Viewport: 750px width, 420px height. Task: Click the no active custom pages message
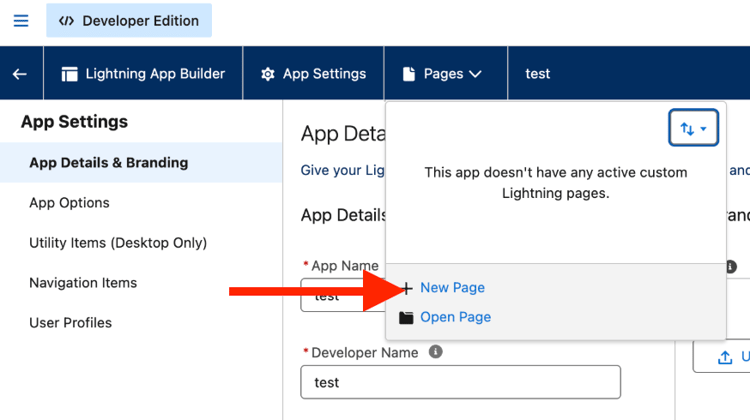(x=556, y=183)
